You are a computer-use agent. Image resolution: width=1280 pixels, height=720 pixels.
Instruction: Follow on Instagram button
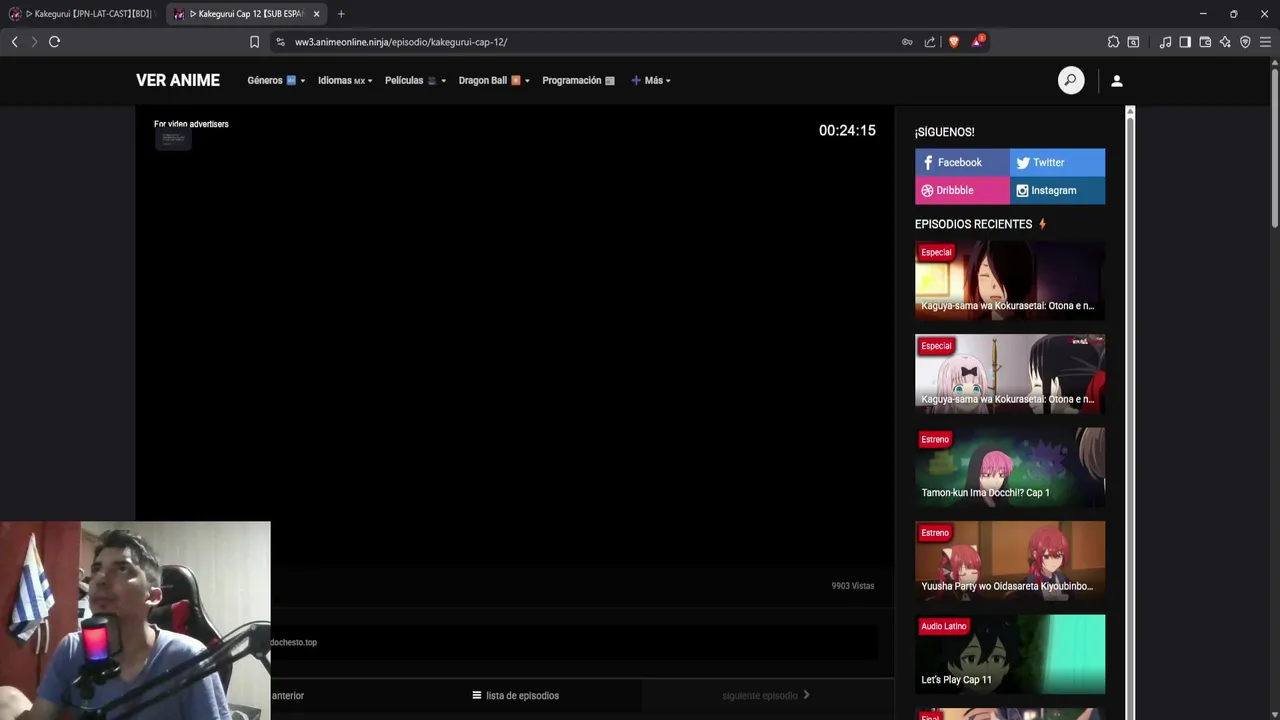1057,191
